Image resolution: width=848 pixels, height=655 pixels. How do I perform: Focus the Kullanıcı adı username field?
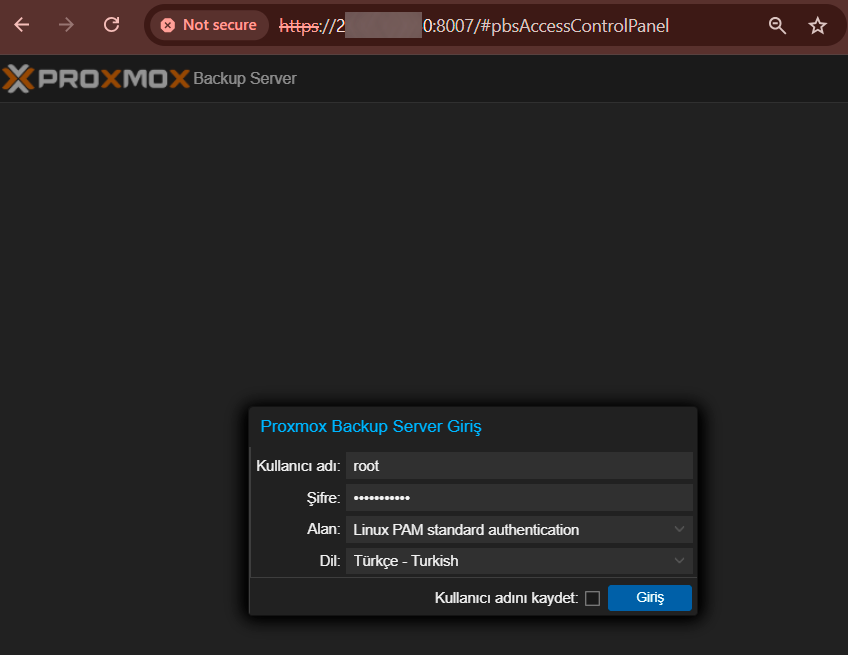[519, 466]
